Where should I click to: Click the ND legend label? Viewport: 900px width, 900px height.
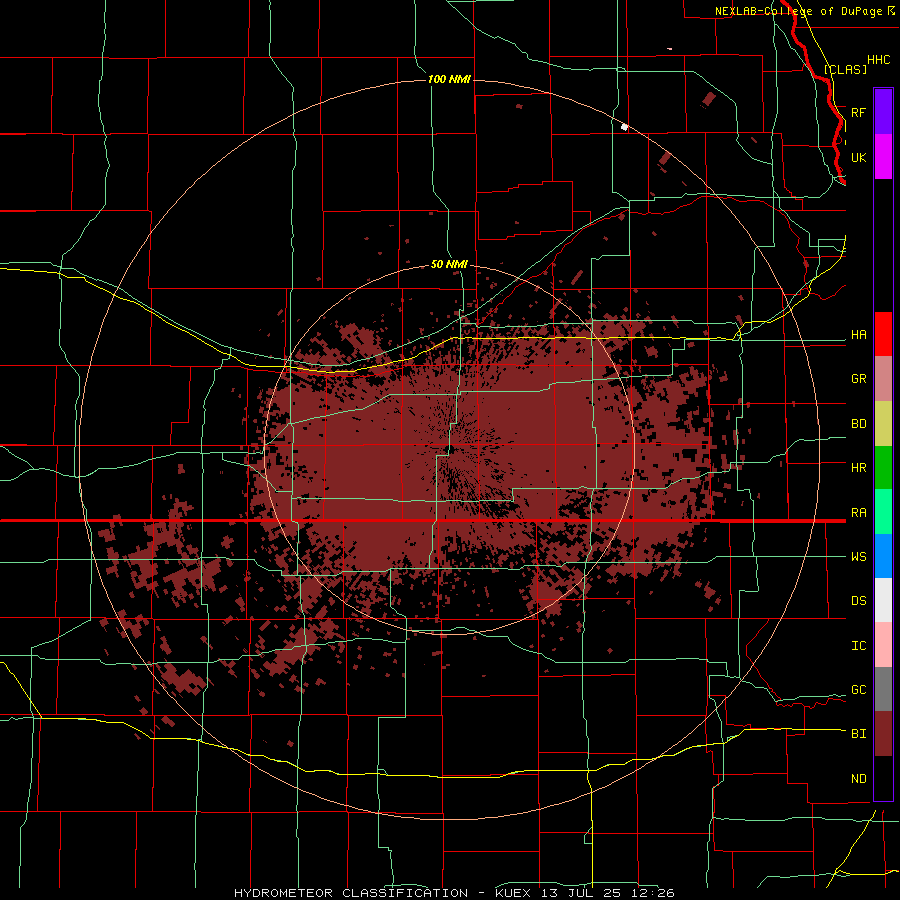858,779
